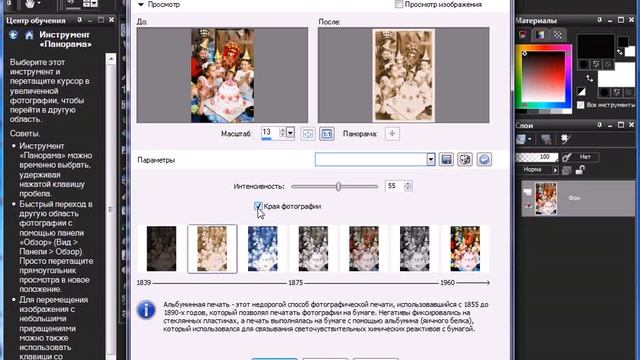Click the 1839 timeline label
The width and height of the screenshot is (640, 360).
pyautogui.click(x=144, y=282)
